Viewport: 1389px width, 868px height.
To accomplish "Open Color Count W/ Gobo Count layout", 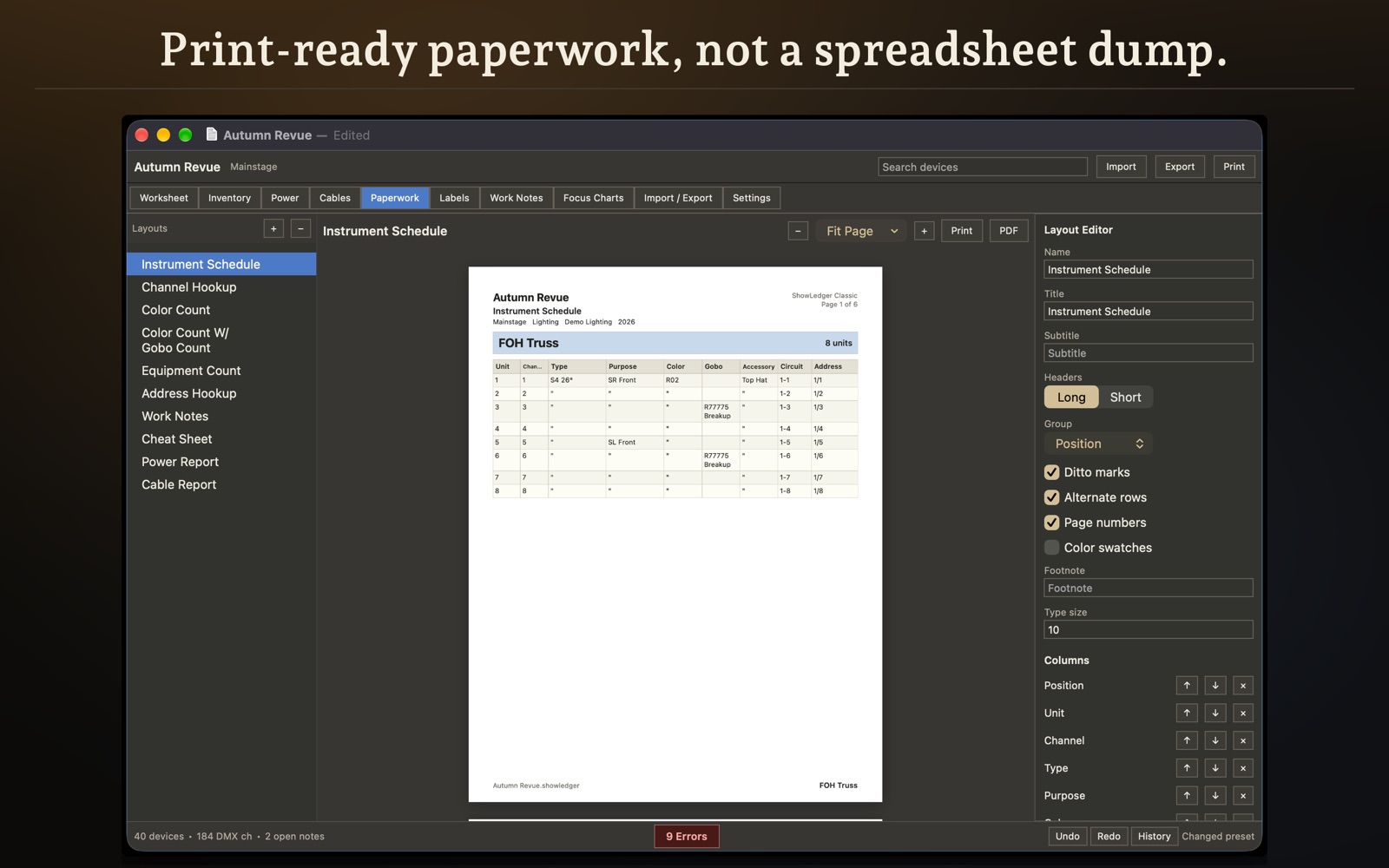I will [221, 340].
